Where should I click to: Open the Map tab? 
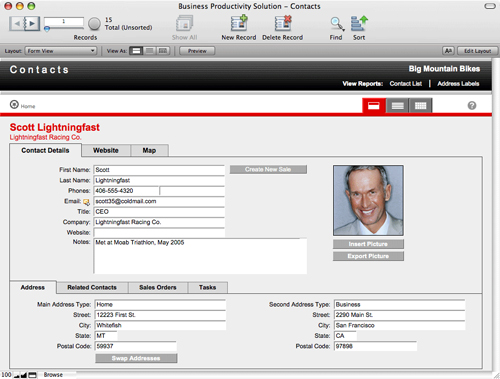click(x=149, y=150)
